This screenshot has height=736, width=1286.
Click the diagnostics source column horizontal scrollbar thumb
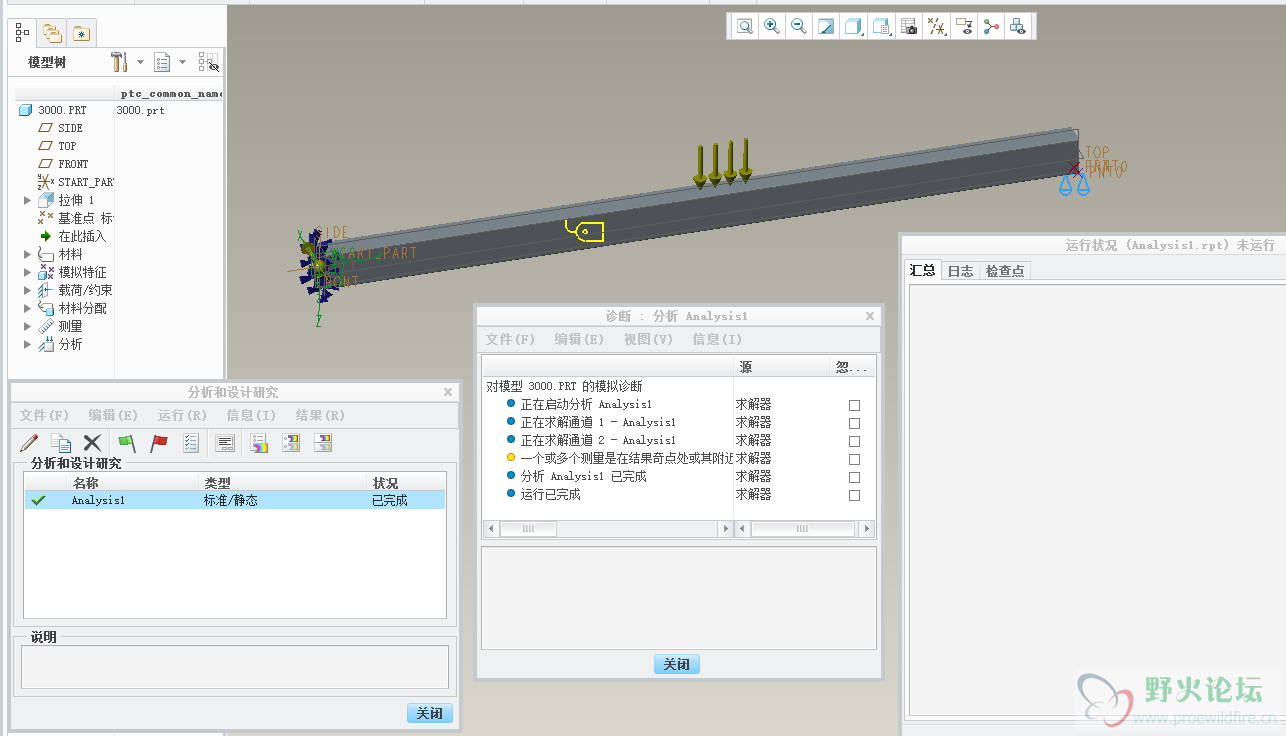click(x=802, y=529)
